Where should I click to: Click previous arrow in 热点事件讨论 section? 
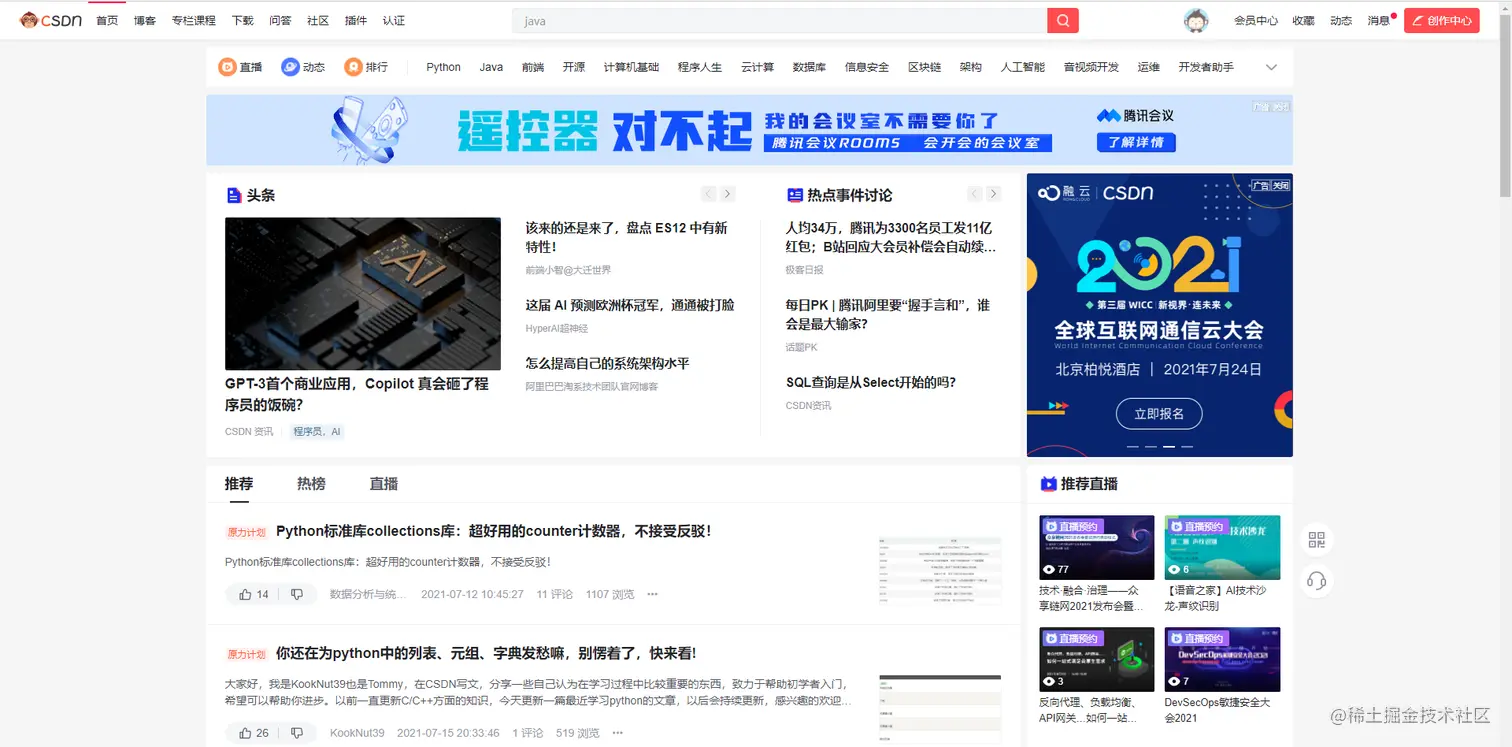pos(974,194)
